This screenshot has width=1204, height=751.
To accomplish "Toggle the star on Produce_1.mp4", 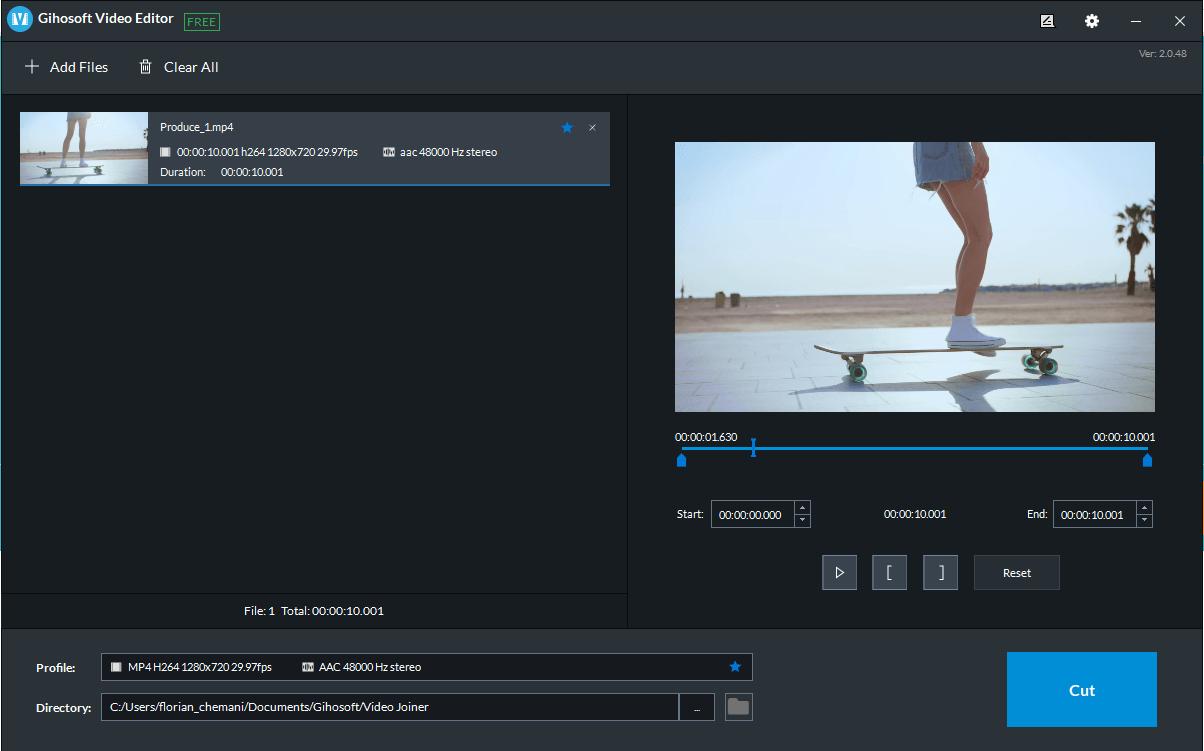I will (x=567, y=128).
